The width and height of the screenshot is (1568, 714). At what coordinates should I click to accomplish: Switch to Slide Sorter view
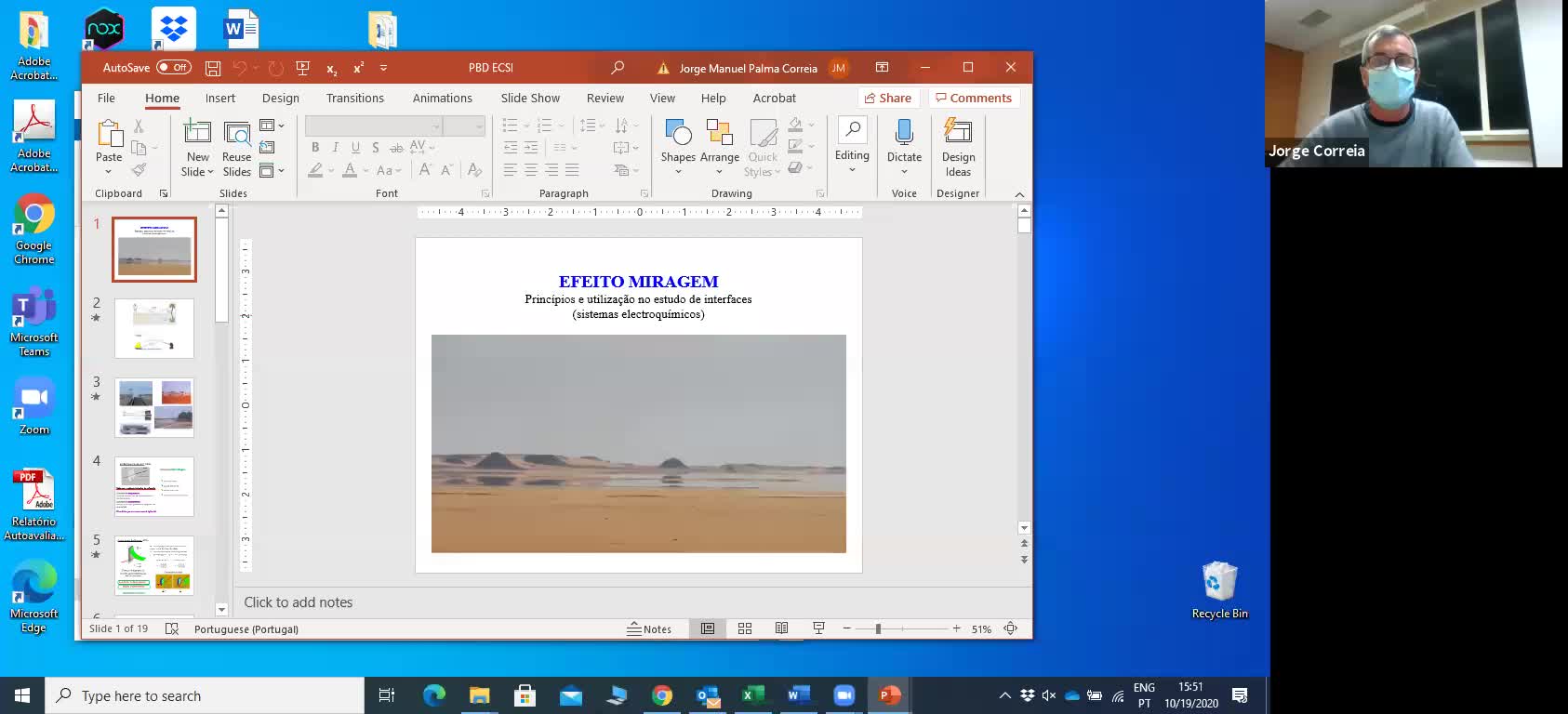tap(745, 628)
